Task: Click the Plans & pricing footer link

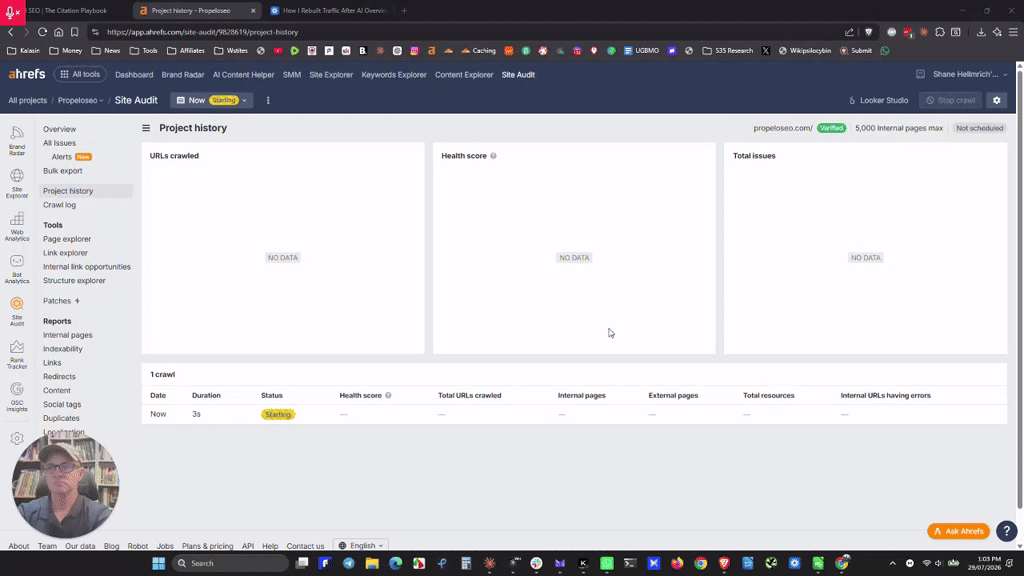Action: pos(207,546)
